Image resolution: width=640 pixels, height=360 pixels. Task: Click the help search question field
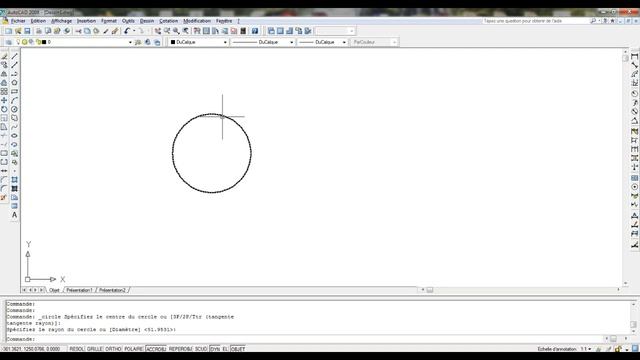tap(535, 21)
